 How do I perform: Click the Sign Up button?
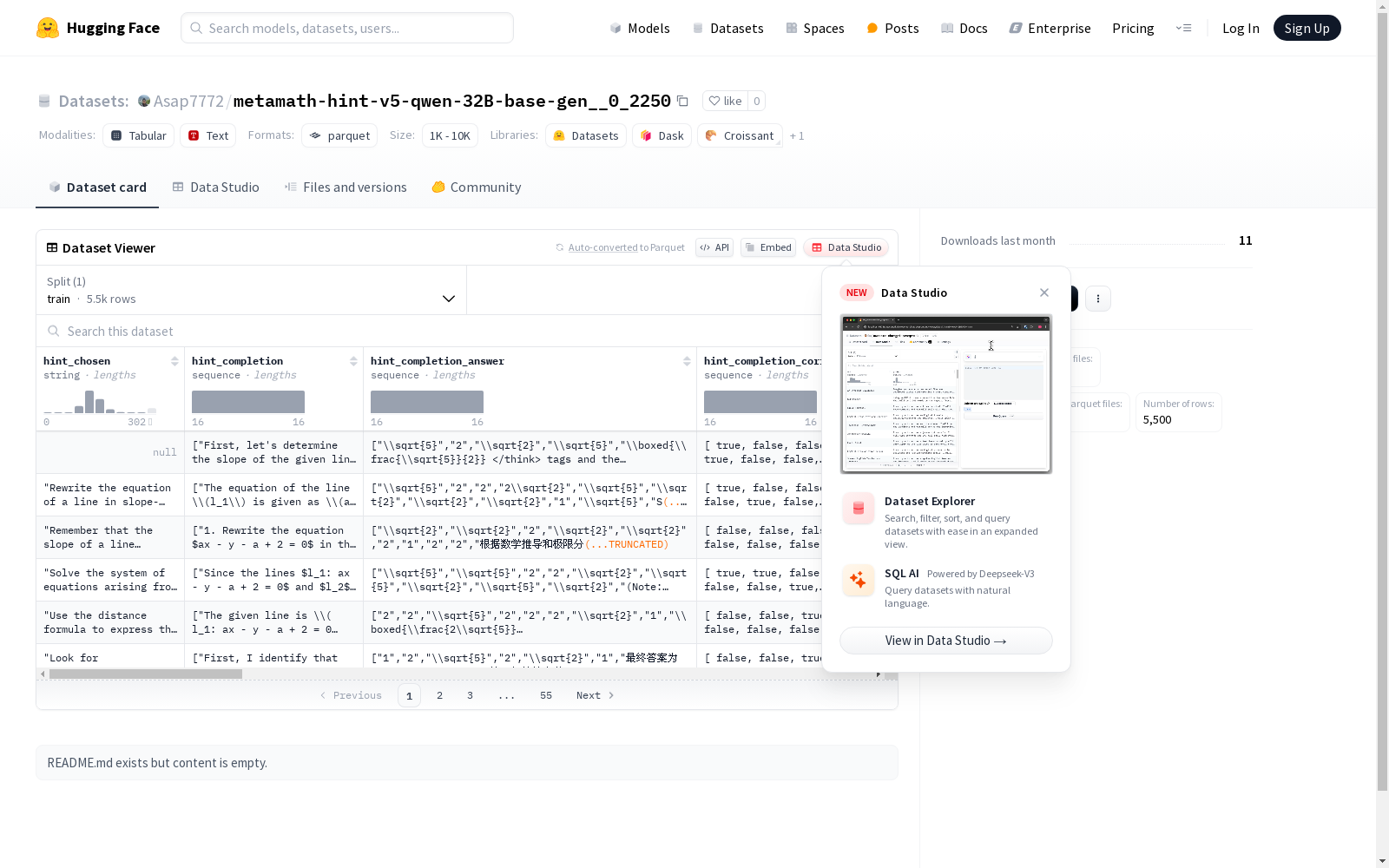(1307, 28)
